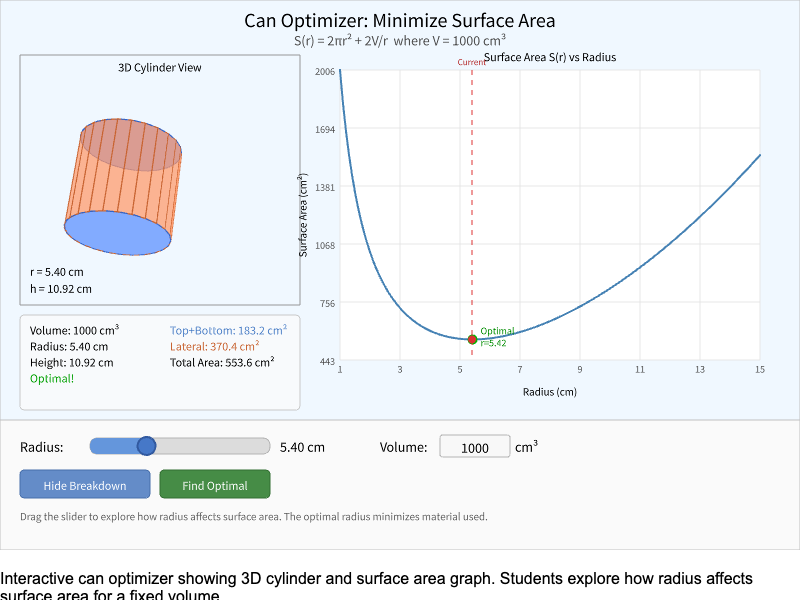The width and height of the screenshot is (800, 600).
Task: Click the 5.40 cm radius readout beside slider
Action: pyautogui.click(x=302, y=446)
